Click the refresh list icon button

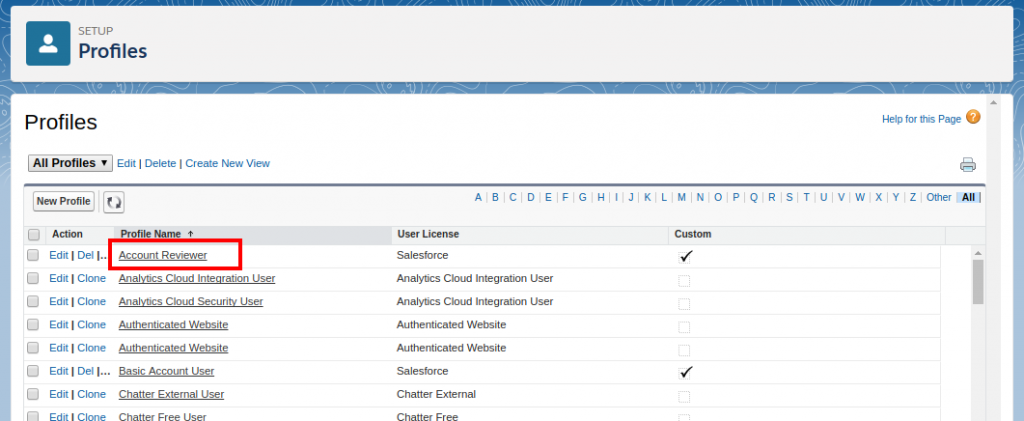click(114, 202)
